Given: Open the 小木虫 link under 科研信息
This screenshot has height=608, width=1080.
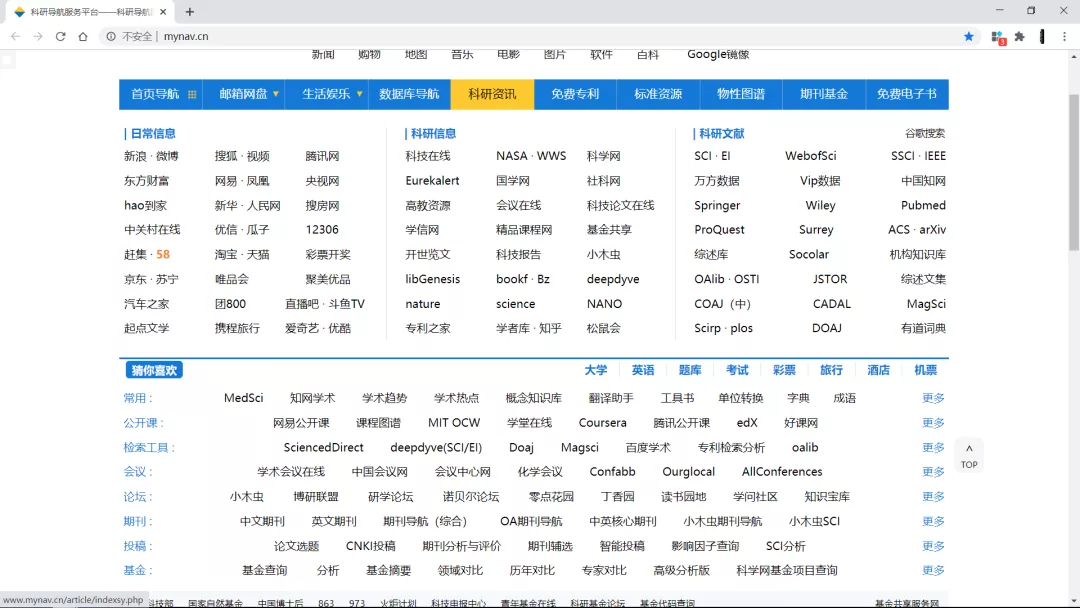Looking at the screenshot, I should coord(603,255).
